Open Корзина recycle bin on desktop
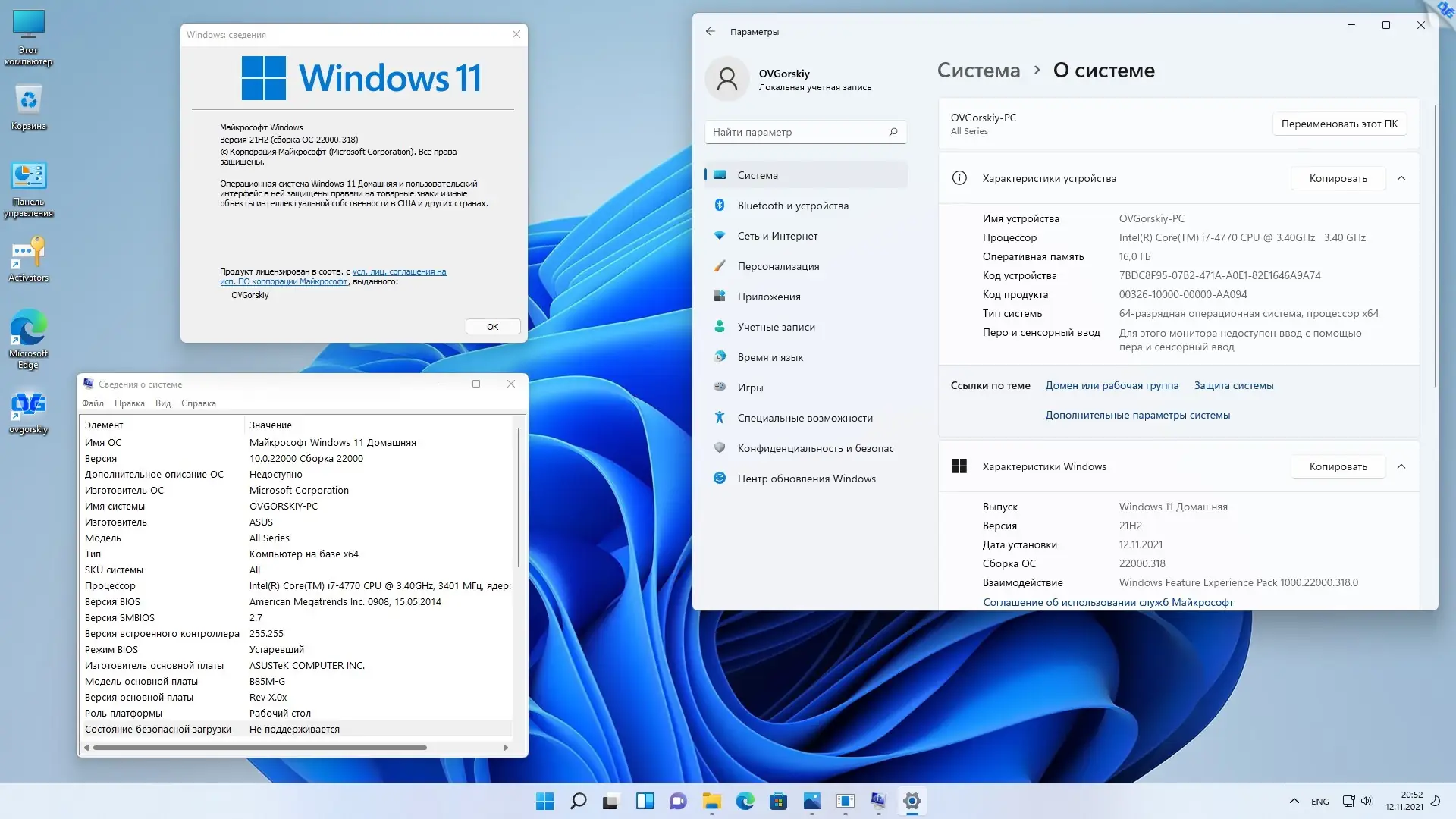The image size is (1456, 819). point(29,108)
